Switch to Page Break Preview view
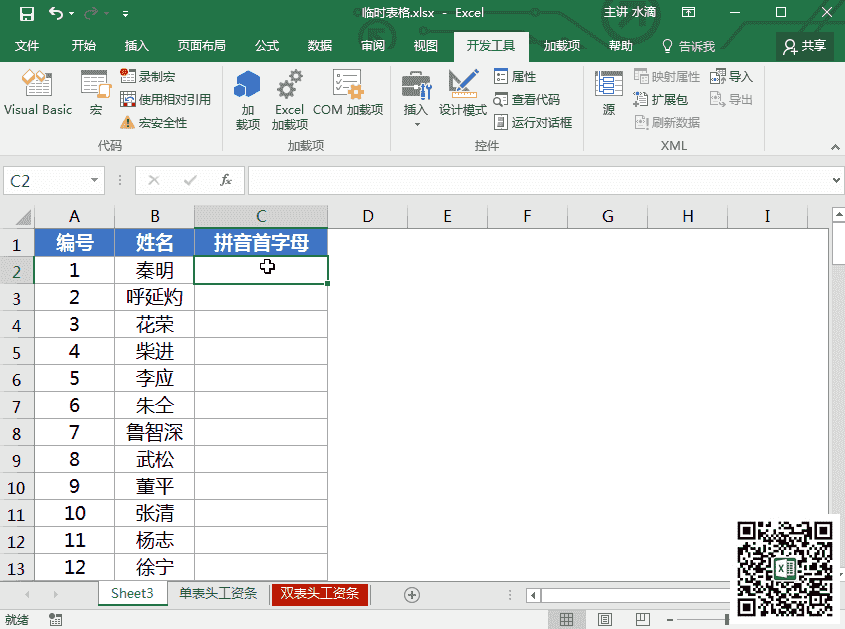The width and height of the screenshot is (845, 629). (x=643, y=619)
